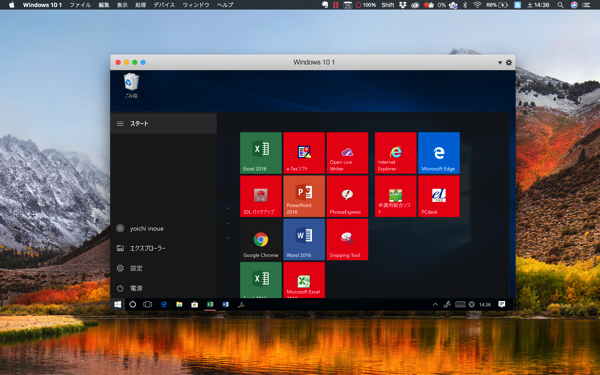
Task: Open Microsoft Store from the taskbar
Action: (x=194, y=304)
